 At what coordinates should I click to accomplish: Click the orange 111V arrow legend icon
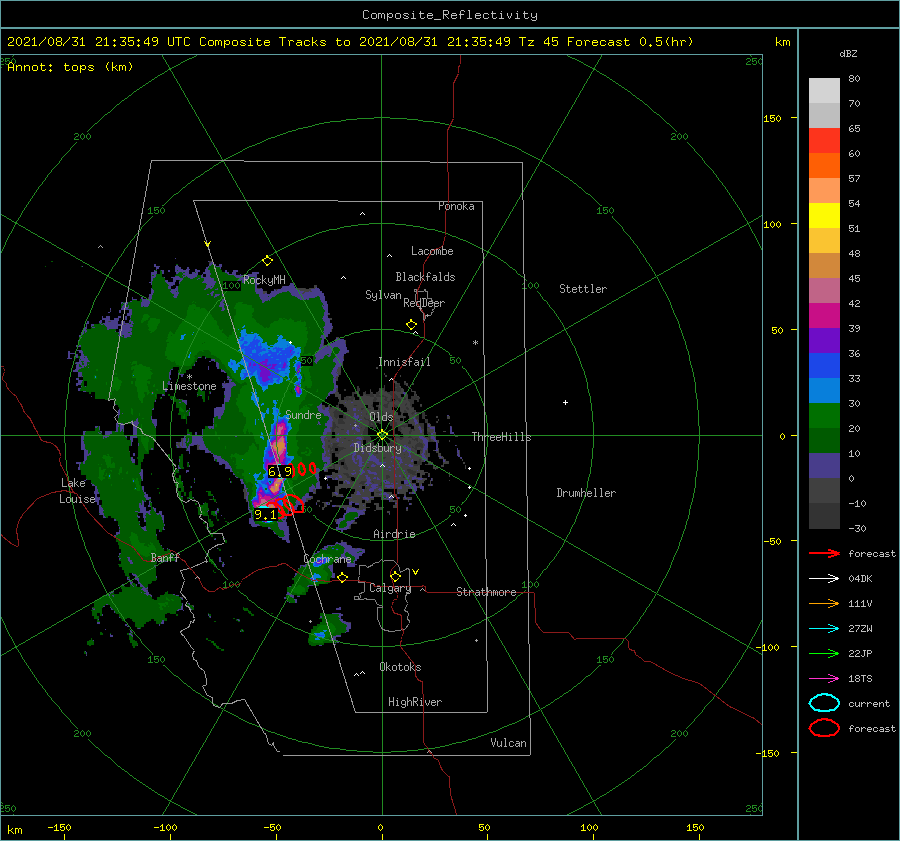coord(824,603)
